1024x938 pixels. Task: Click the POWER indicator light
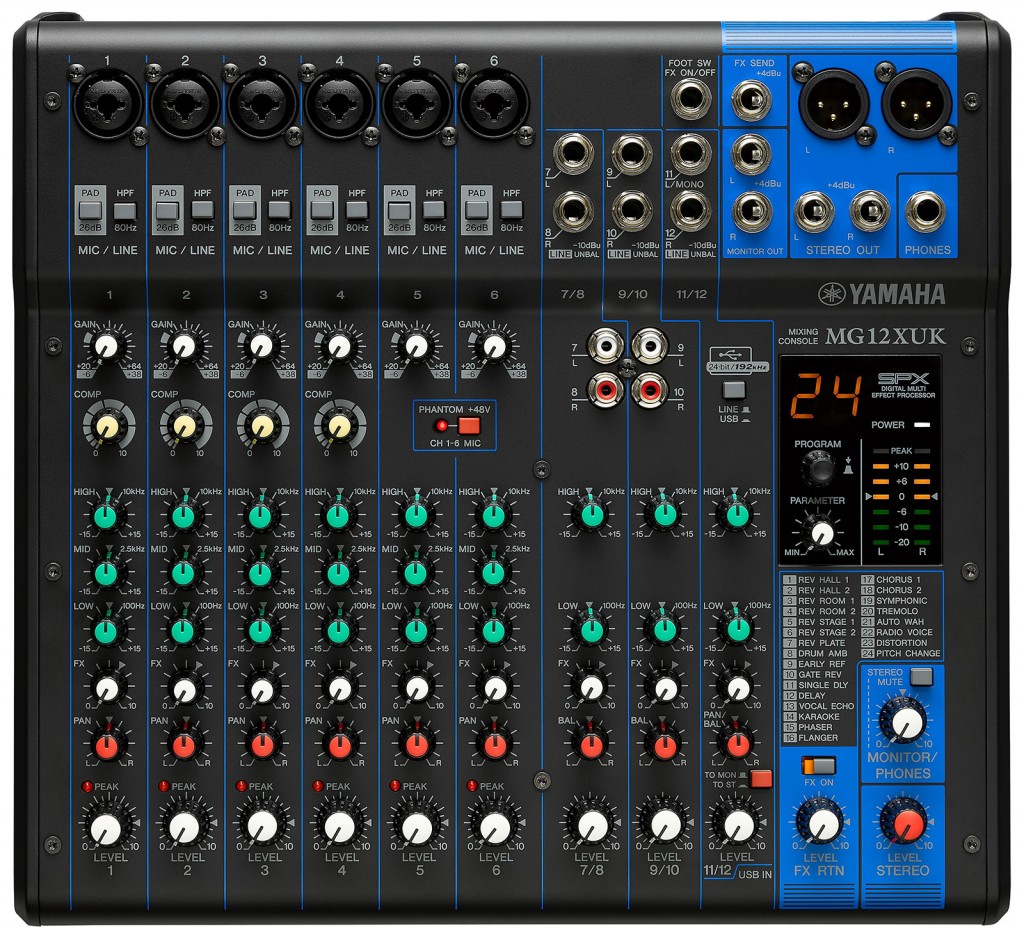coord(921,425)
